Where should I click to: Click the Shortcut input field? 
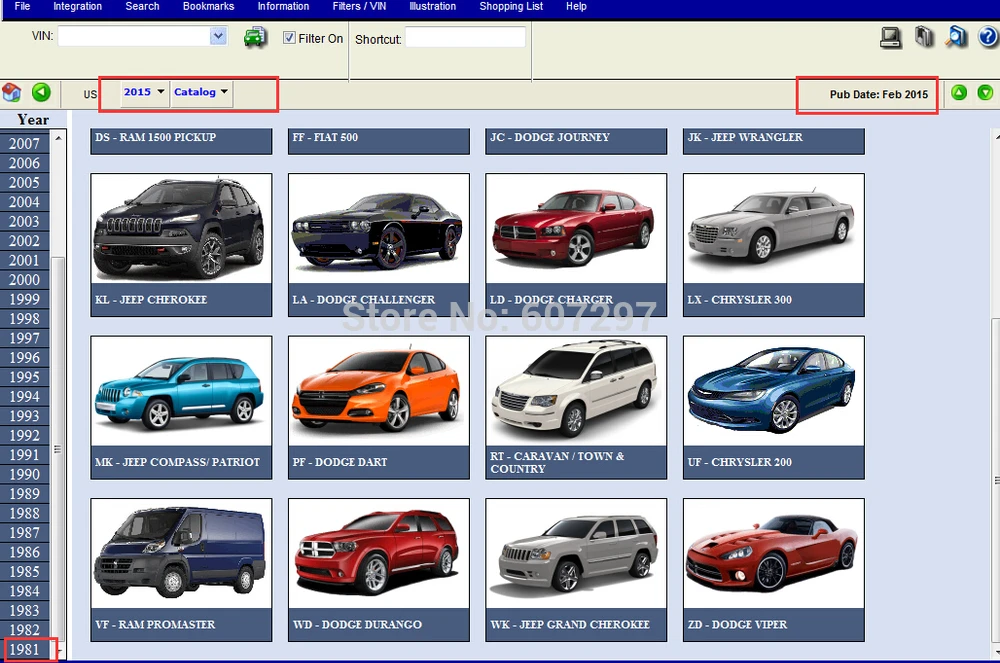coord(465,38)
